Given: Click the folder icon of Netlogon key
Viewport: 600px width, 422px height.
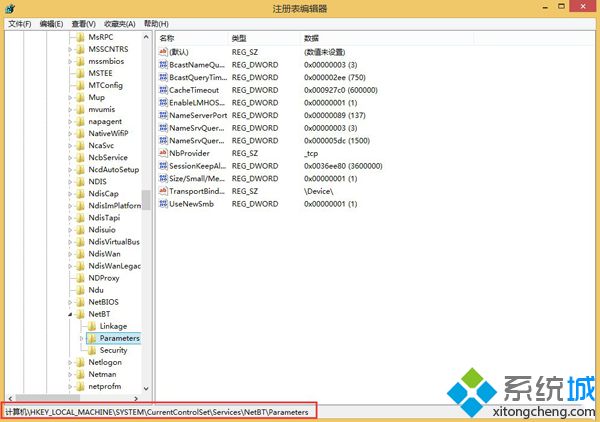Looking at the screenshot, I should pyautogui.click(x=80, y=362).
